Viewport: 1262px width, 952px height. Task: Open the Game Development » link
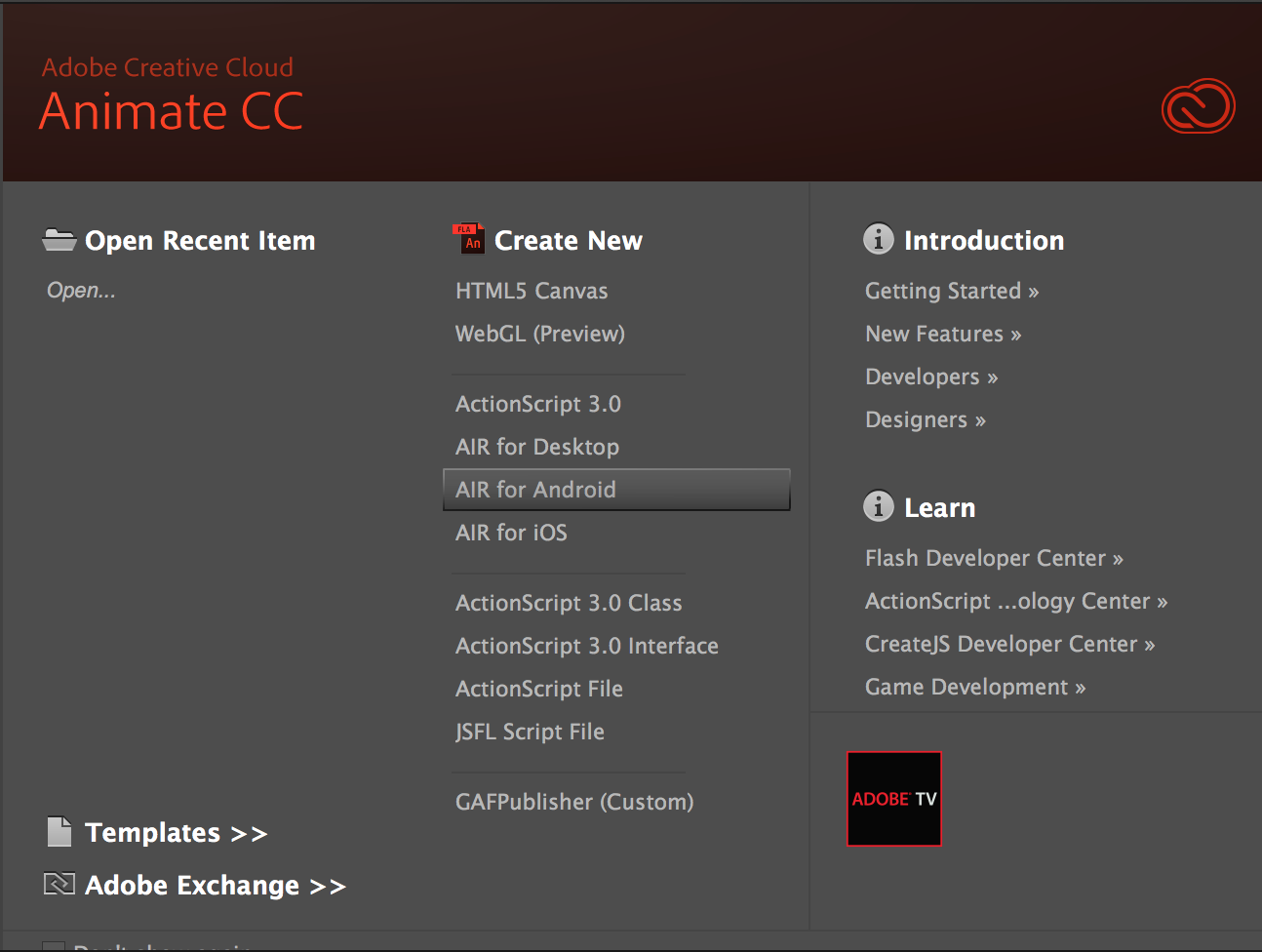pyautogui.click(x=975, y=687)
